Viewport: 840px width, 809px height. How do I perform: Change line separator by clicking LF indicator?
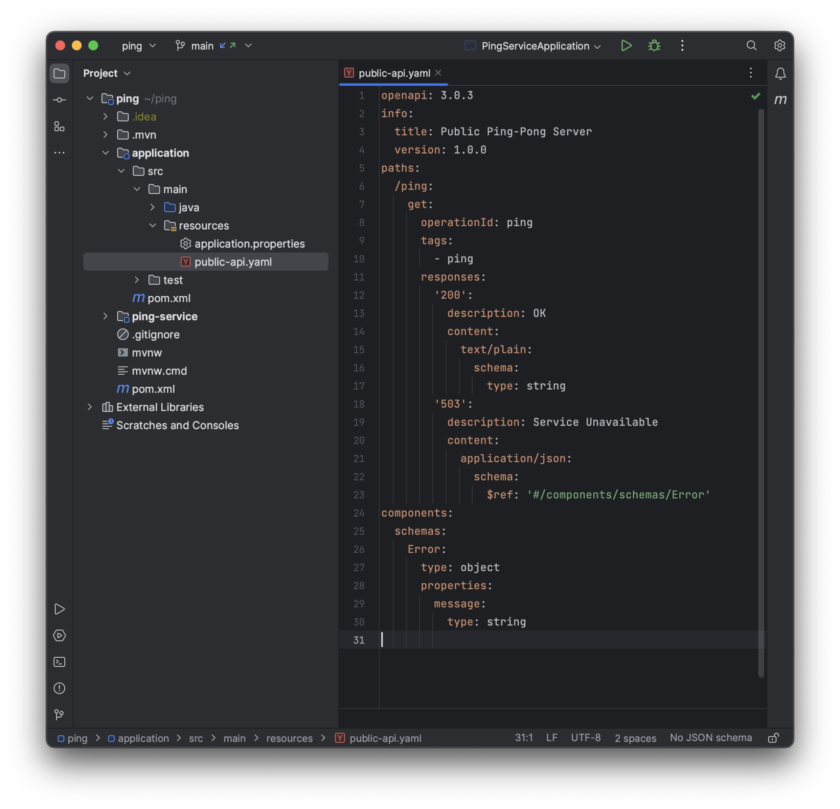click(x=551, y=738)
